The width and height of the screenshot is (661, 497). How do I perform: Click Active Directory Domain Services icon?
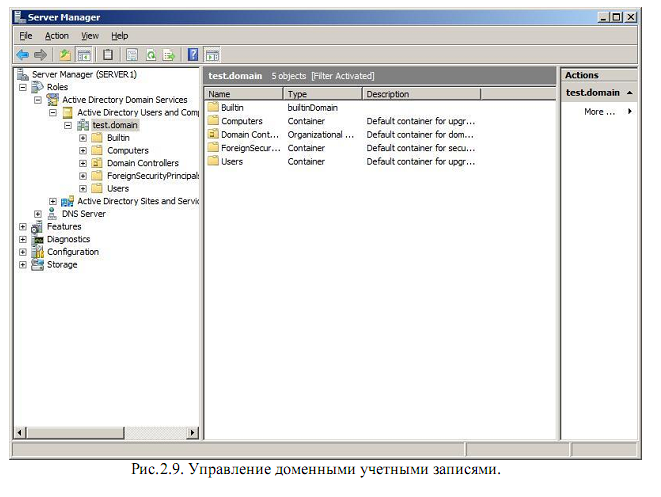click(x=53, y=99)
